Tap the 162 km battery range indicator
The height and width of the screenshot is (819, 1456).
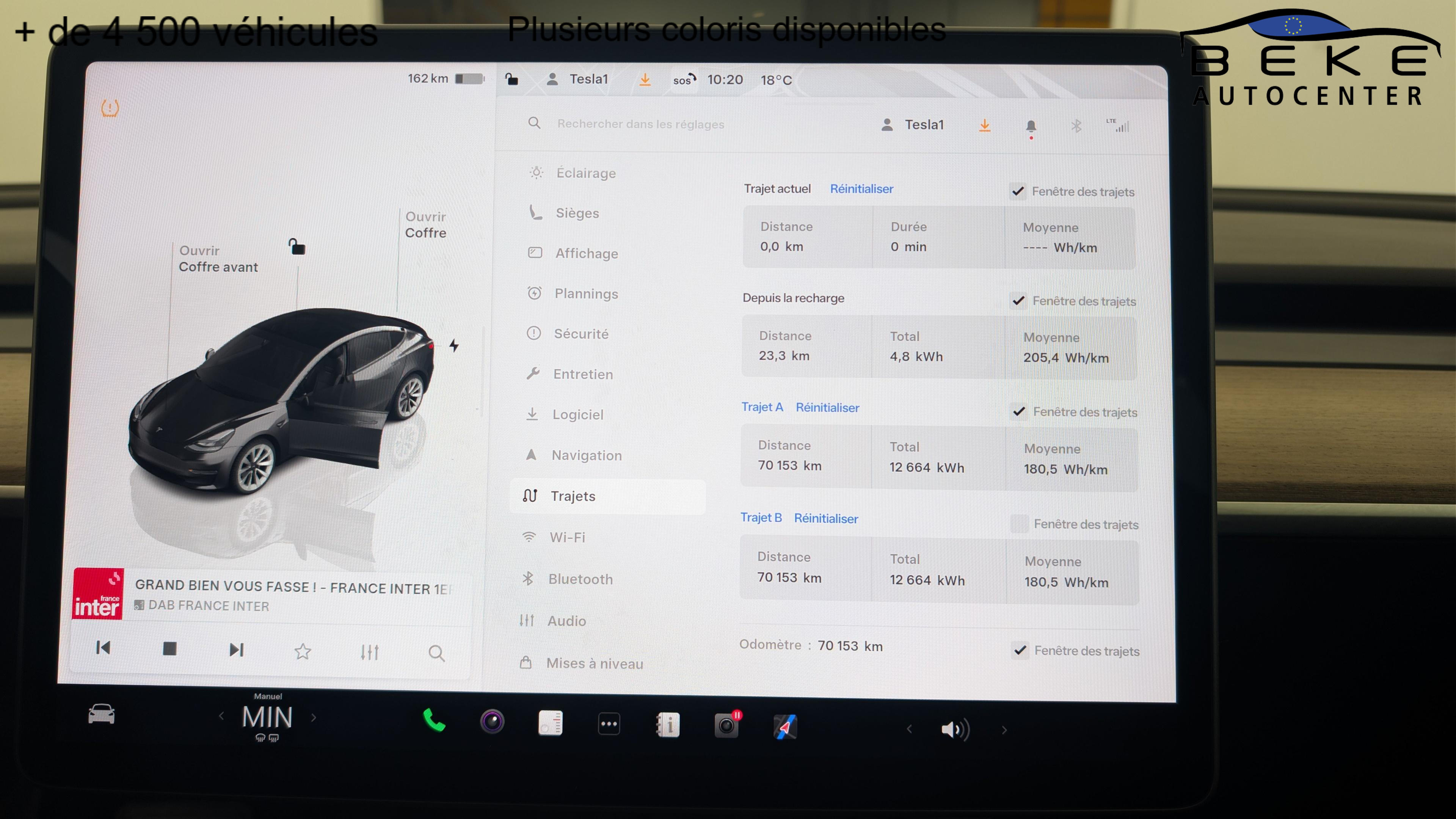(446, 78)
